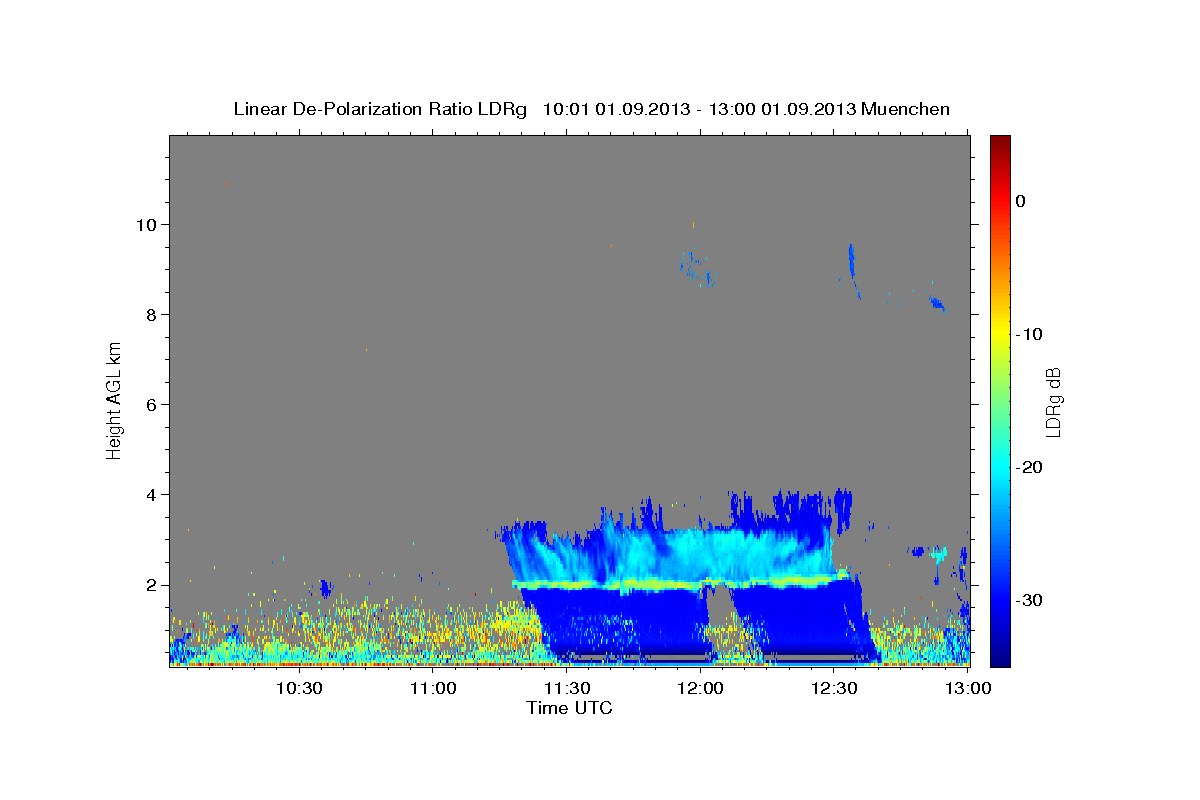Image resolution: width=1200 pixels, height=800 pixels.
Task: Click the colorbar value -20 label
Action: coord(1029,467)
